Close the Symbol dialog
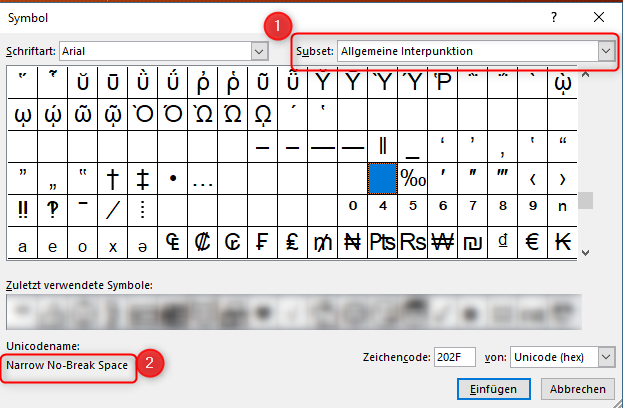 [598, 17]
